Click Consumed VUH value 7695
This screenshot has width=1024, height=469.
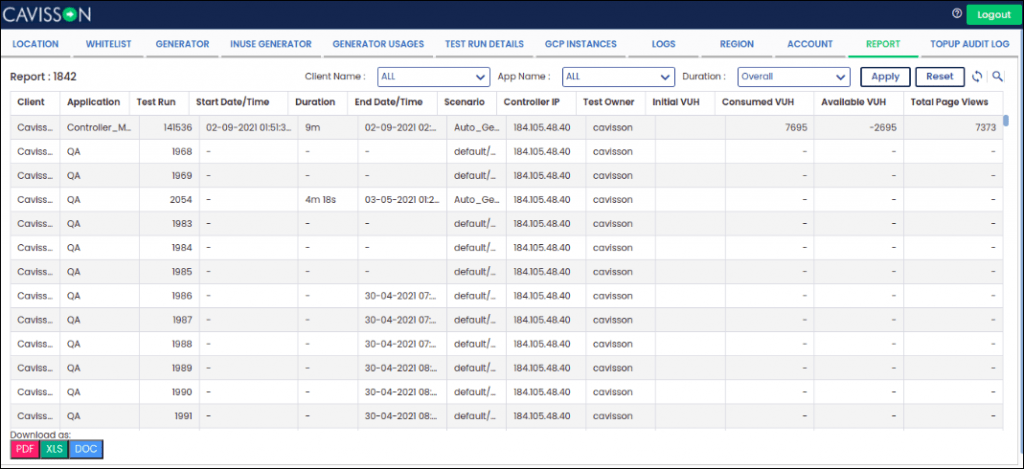769,127
